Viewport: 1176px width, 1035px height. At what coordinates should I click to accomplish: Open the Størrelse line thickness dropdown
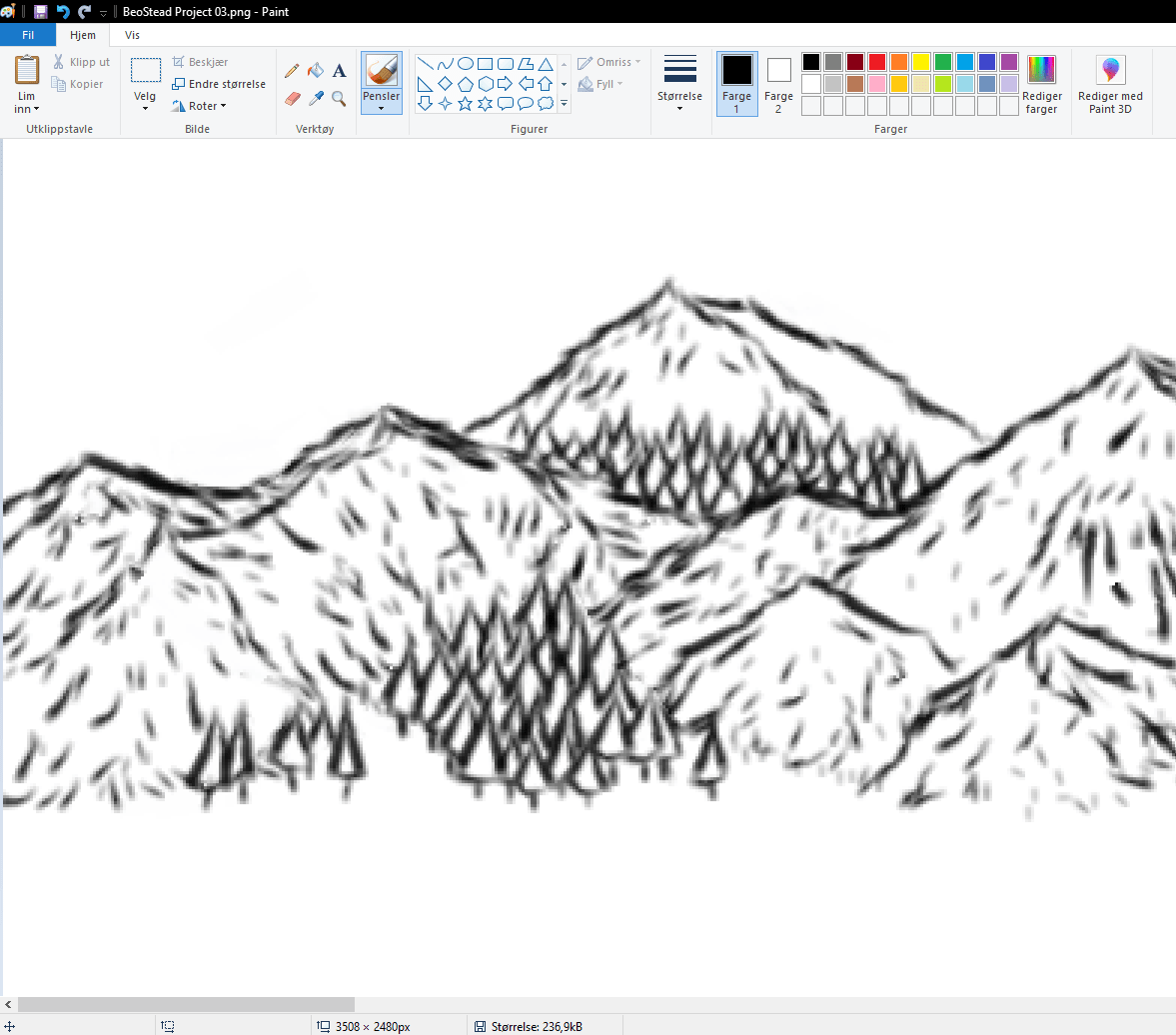[680, 85]
